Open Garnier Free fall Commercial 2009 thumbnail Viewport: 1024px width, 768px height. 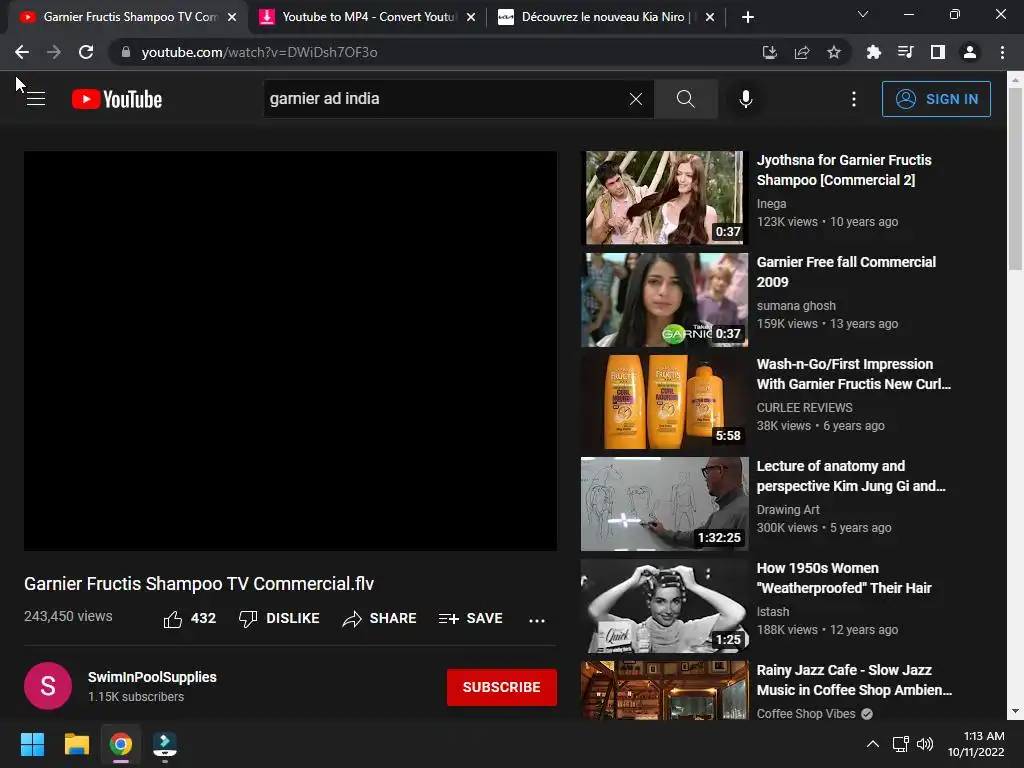tap(665, 300)
